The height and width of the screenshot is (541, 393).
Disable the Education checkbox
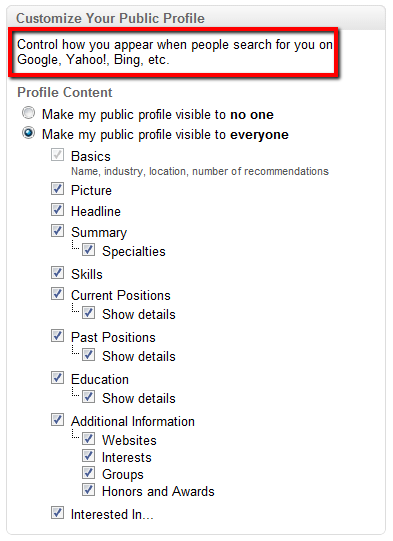pos(57,377)
